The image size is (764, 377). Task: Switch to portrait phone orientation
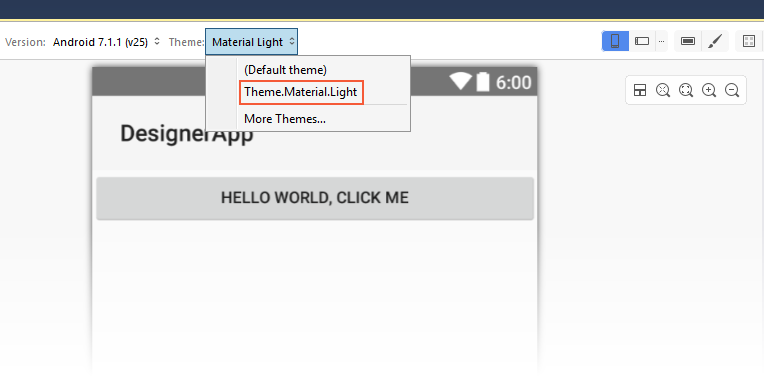tap(615, 41)
